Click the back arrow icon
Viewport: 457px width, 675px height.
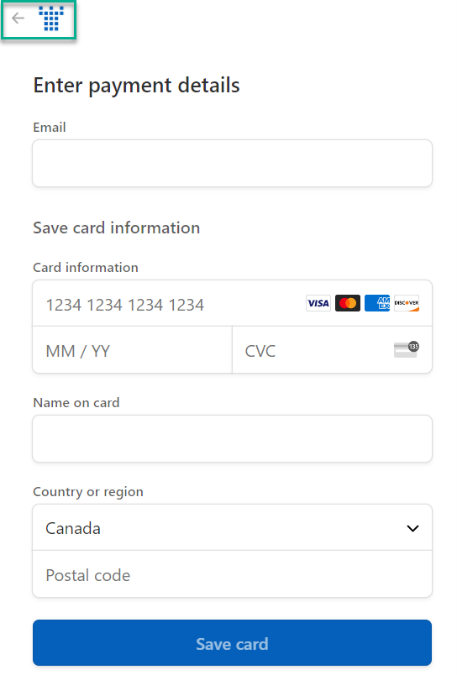18,18
